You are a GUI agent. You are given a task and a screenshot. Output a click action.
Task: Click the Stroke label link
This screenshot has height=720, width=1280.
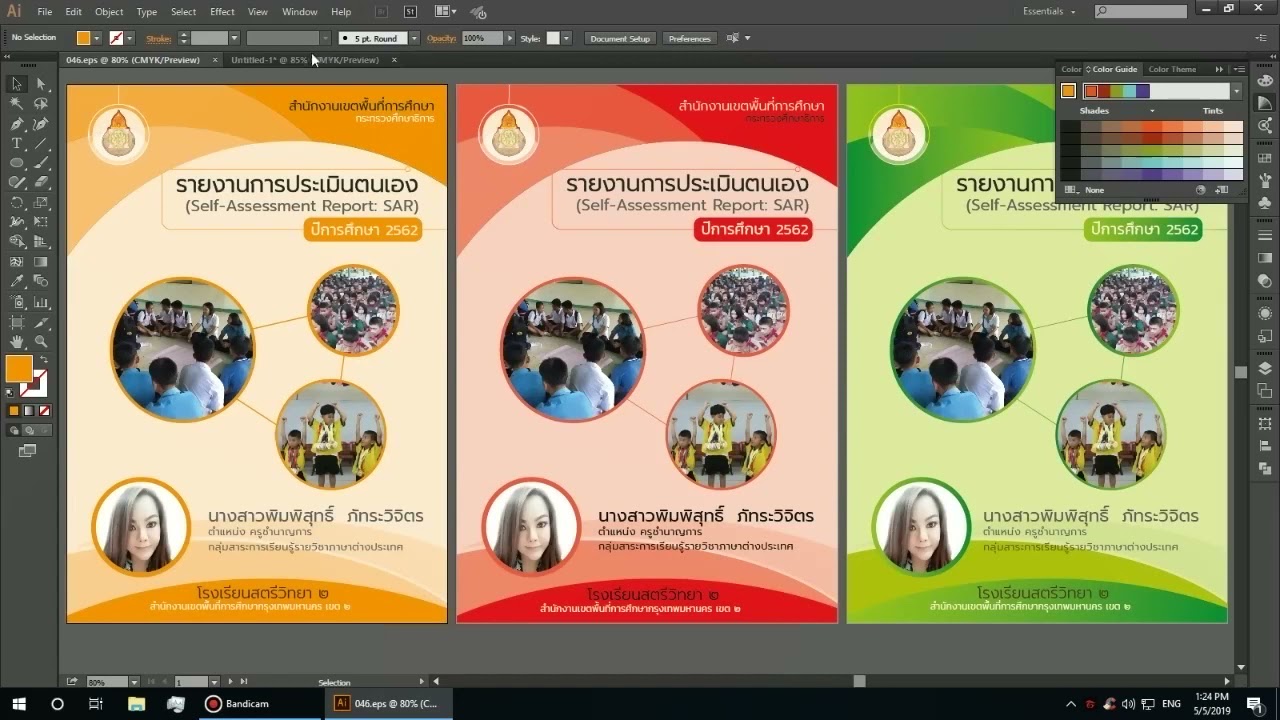[x=158, y=38]
